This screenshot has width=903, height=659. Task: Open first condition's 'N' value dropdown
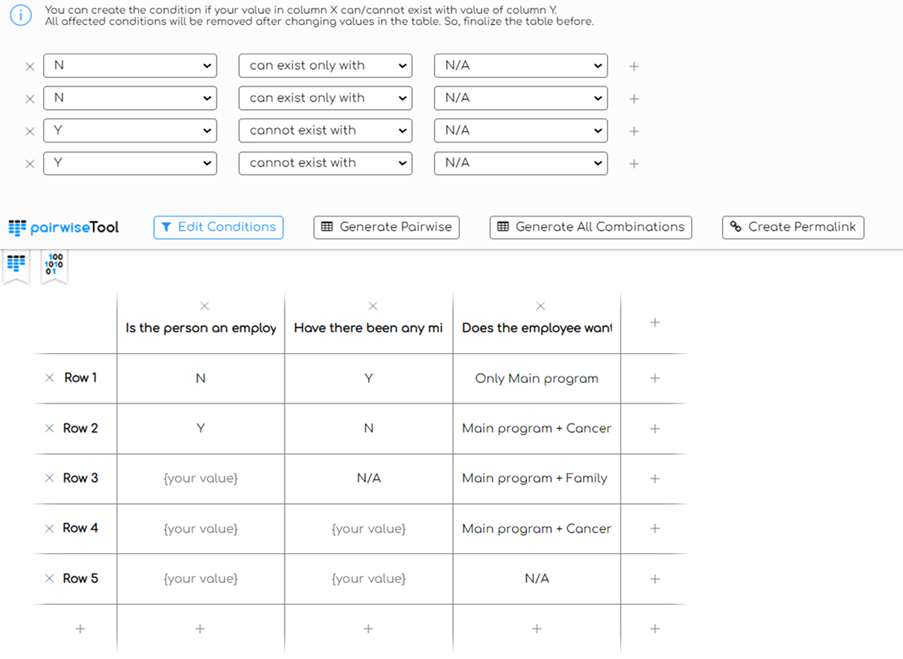point(130,66)
